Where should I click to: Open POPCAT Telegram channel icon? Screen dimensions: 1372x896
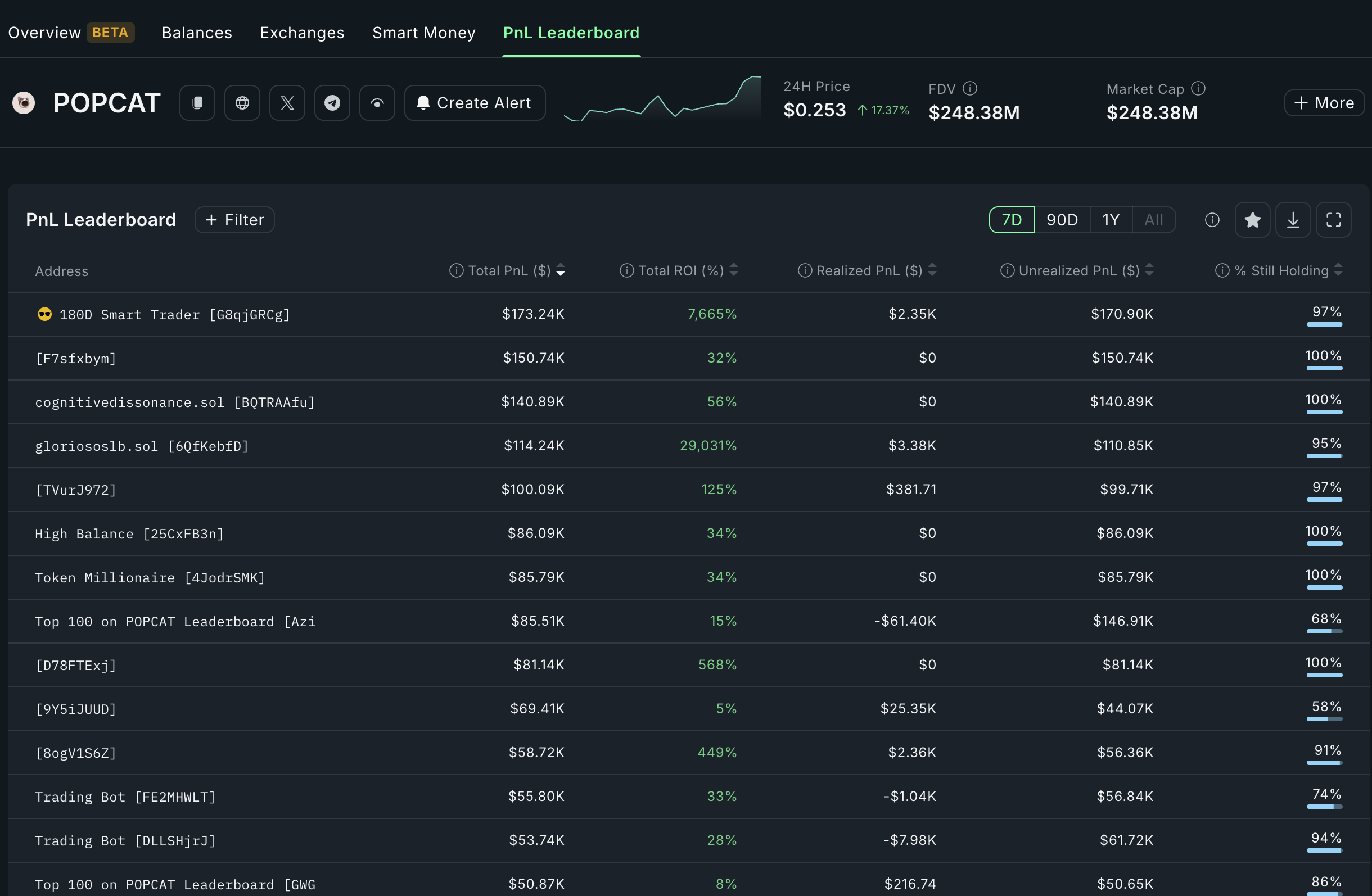[x=332, y=103]
